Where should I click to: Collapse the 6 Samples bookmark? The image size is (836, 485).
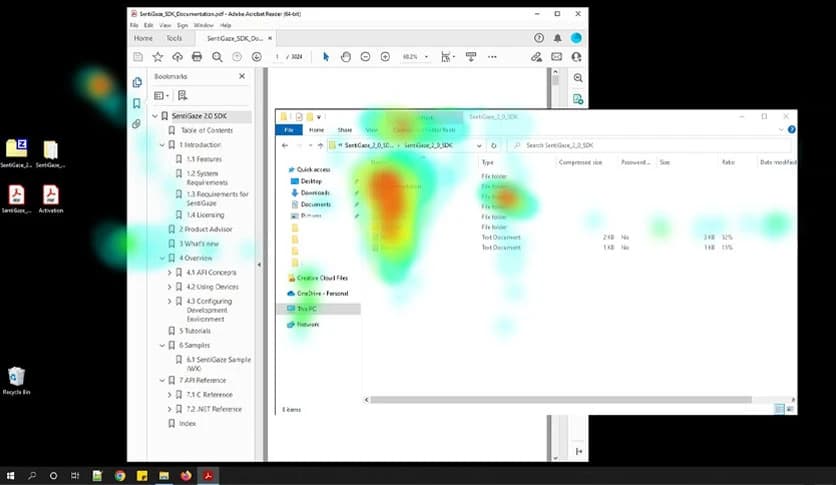[162, 345]
